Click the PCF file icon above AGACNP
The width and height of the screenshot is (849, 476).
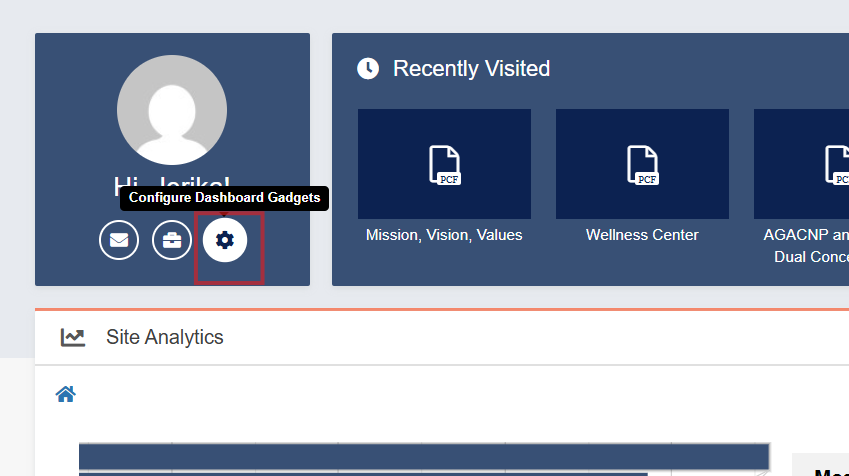click(835, 164)
